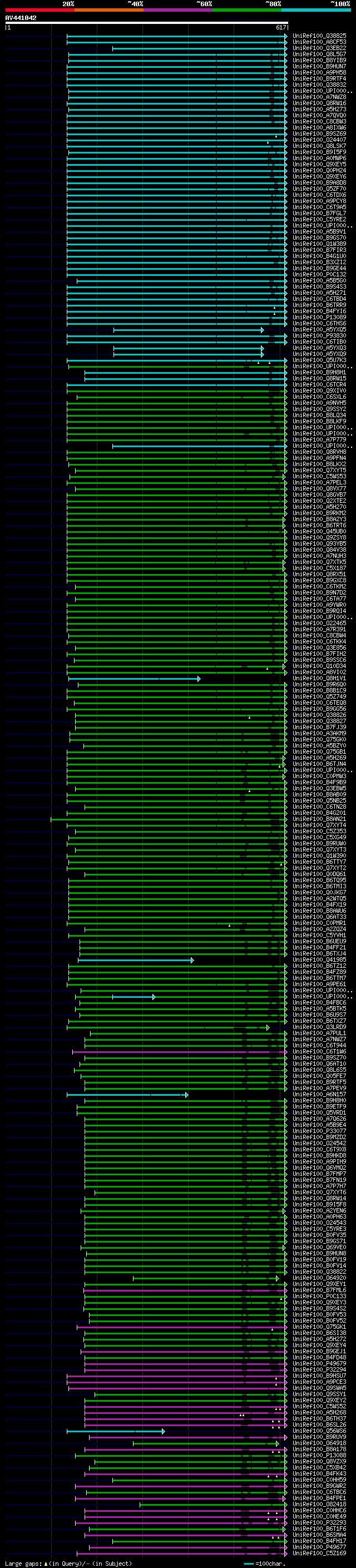Open hit UniRef100_Q38825
The height and width of the screenshot is (1568, 356).
(319, 36)
